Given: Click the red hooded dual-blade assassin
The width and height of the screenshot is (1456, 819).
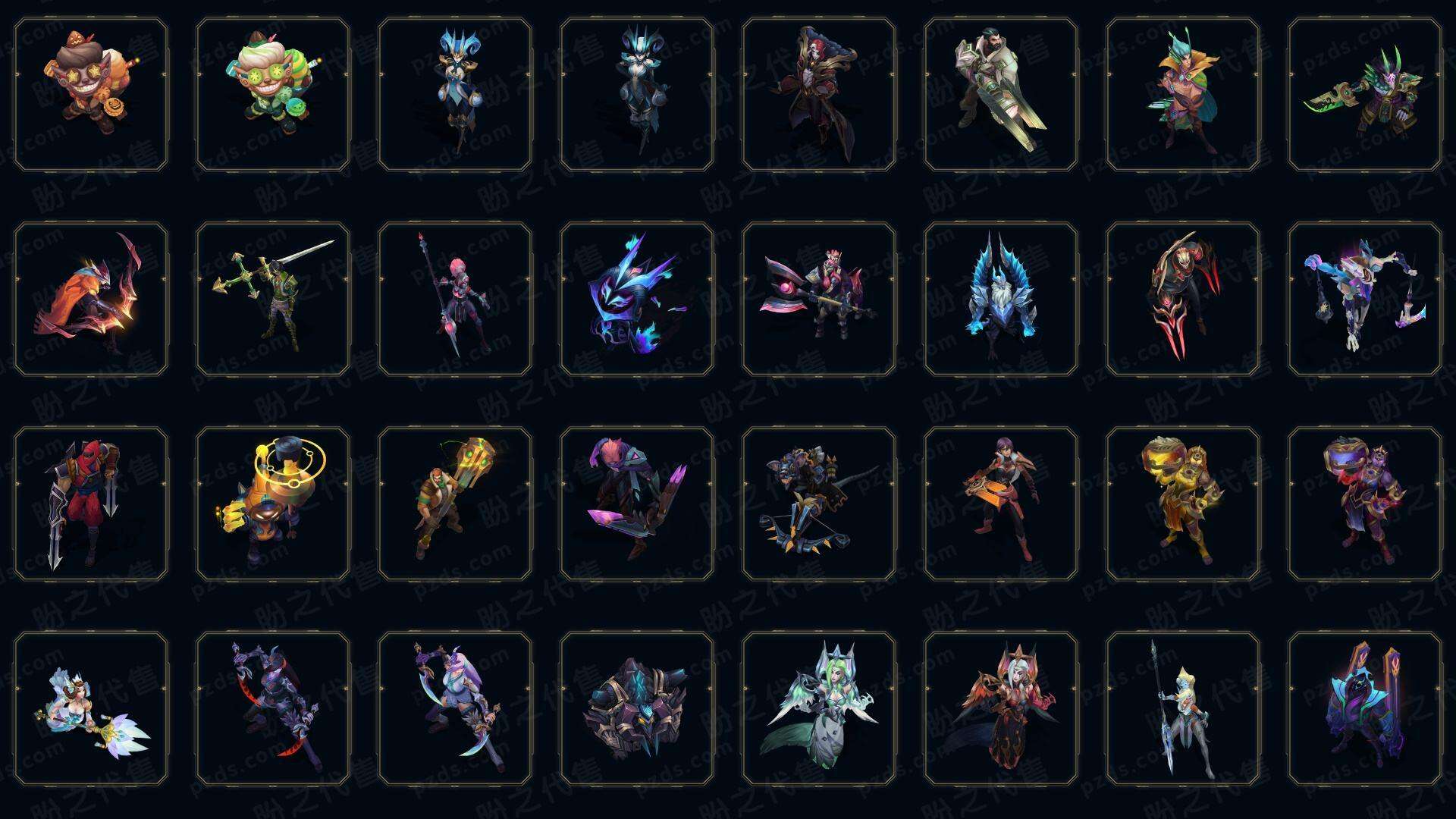Looking at the screenshot, I should (91, 504).
